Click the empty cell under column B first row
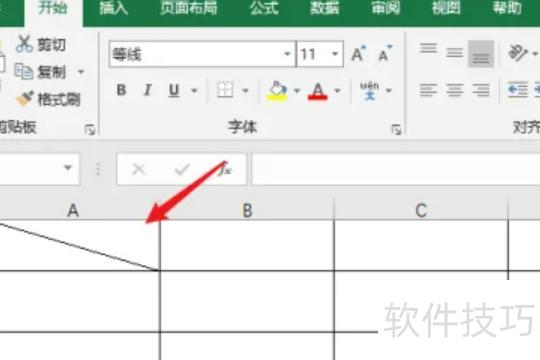Screen dimensions: 540x360 pos(247,245)
